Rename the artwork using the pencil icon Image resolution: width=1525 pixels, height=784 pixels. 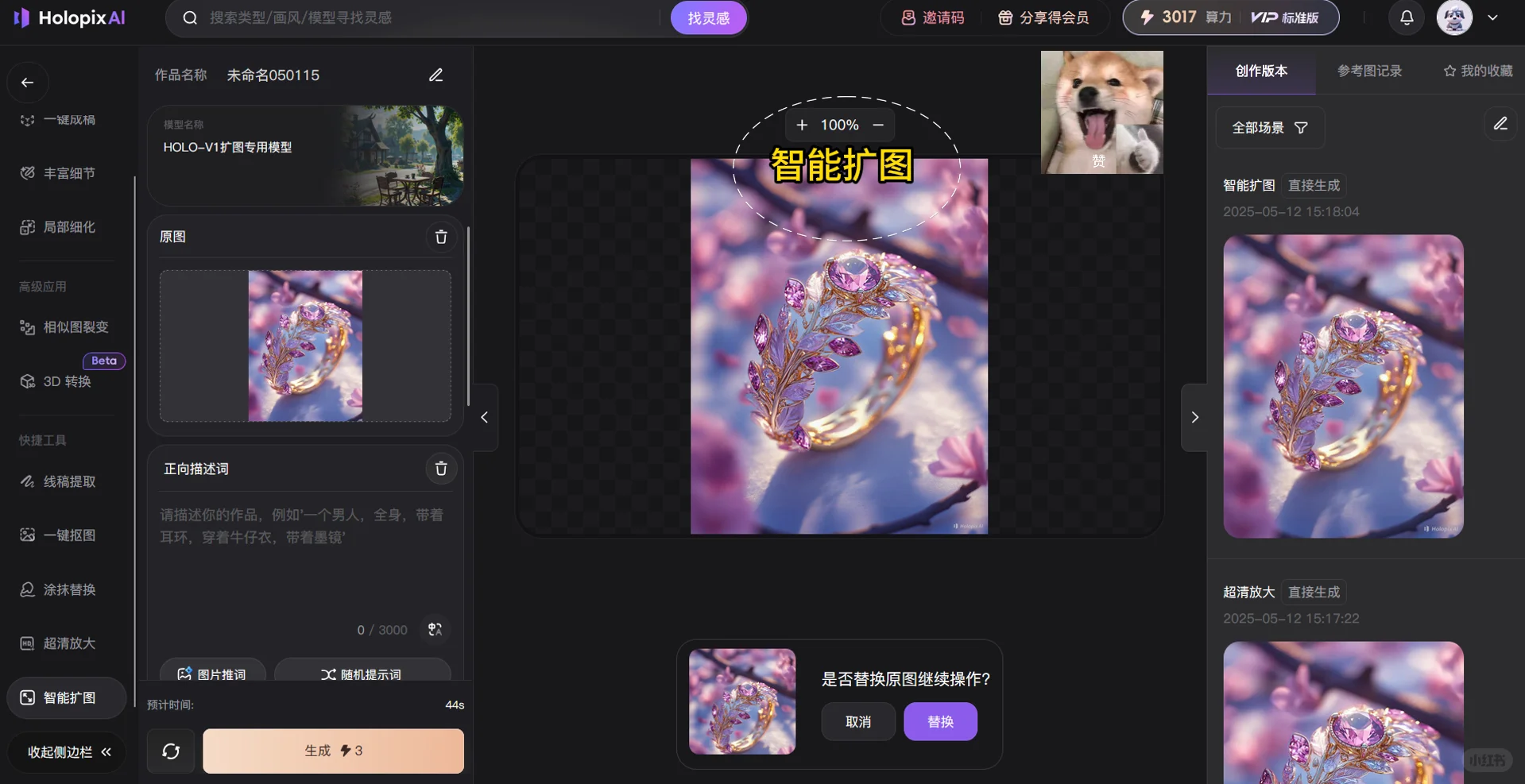(435, 75)
